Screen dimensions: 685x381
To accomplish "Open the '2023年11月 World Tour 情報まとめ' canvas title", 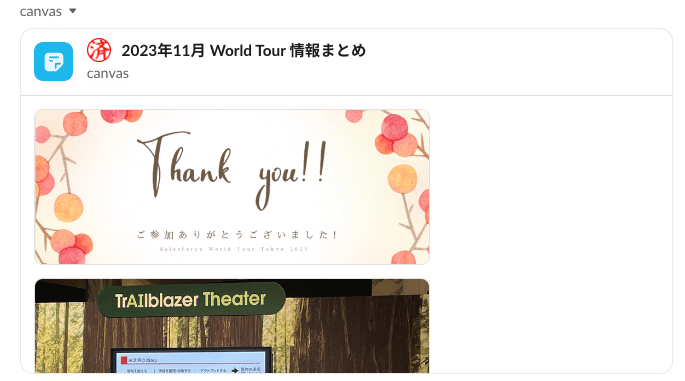I will (243, 51).
